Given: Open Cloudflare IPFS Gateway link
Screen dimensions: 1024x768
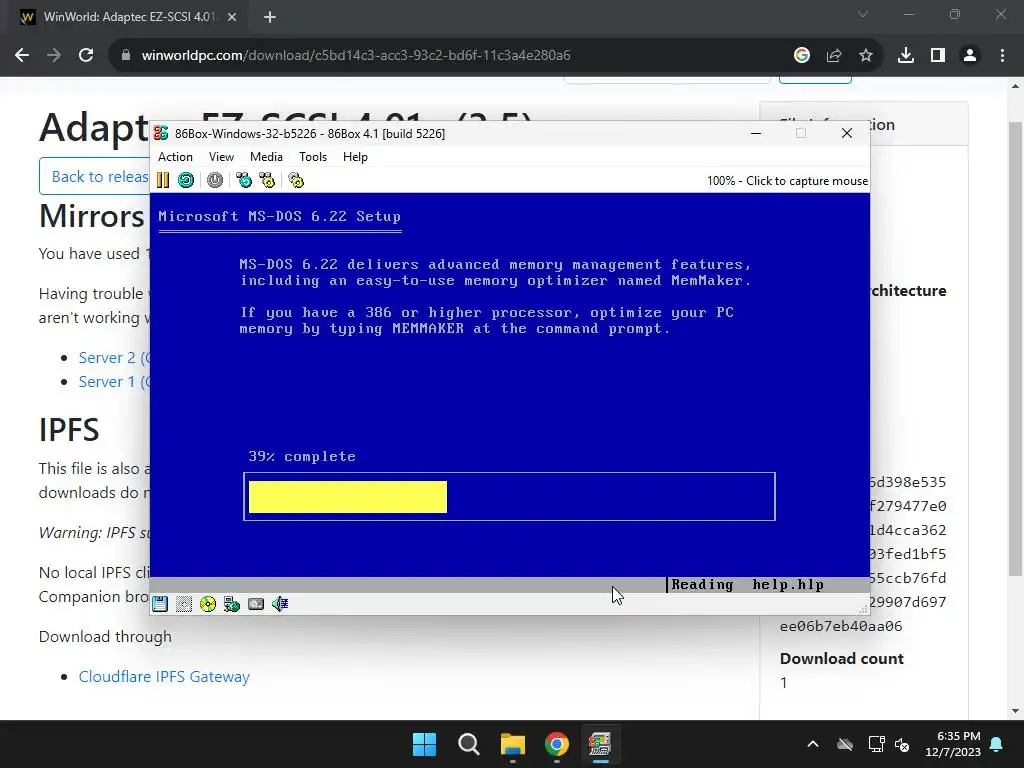Looking at the screenshot, I should pyautogui.click(x=164, y=677).
